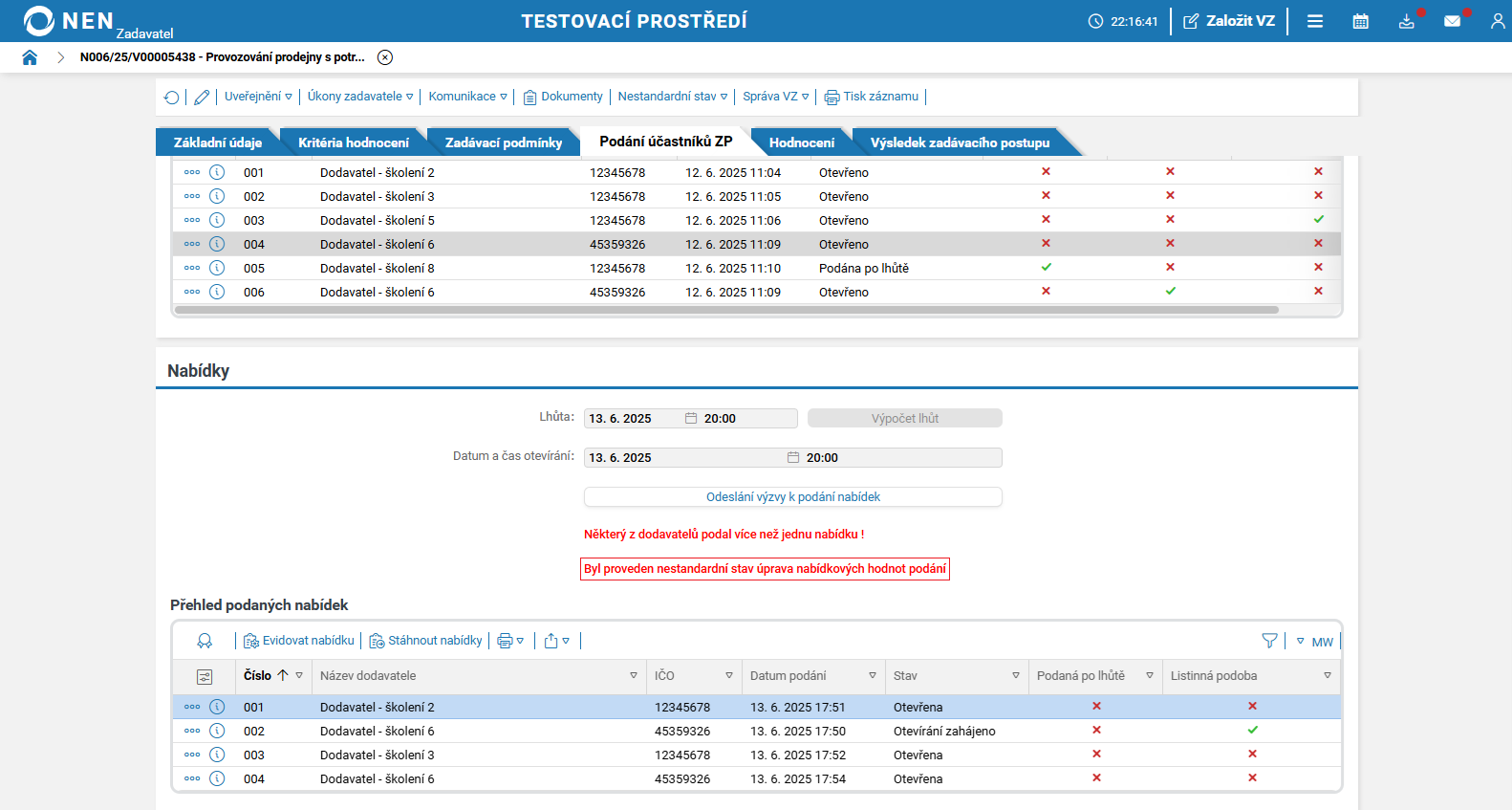Open the hamburger menu icon
Viewport: 1512px width, 810px height.
1315,21
